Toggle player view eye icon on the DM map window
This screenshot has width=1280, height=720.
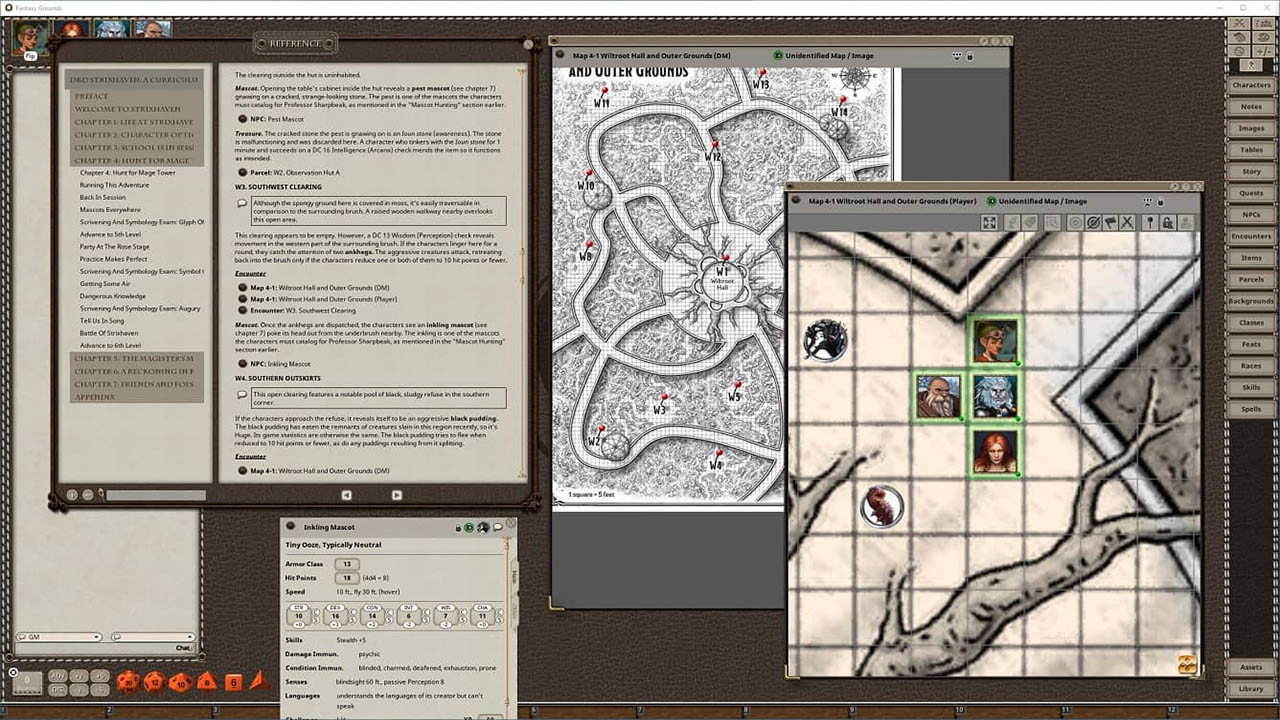[956, 55]
